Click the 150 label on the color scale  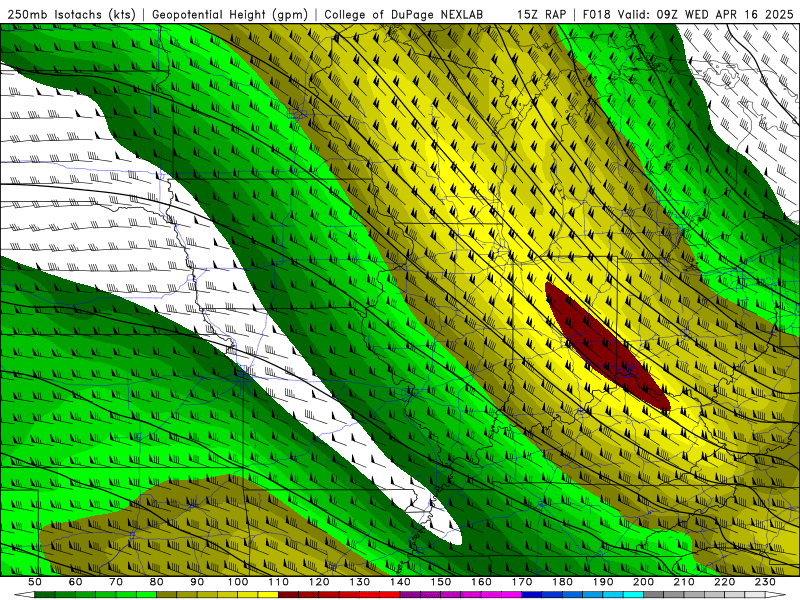tap(440, 582)
